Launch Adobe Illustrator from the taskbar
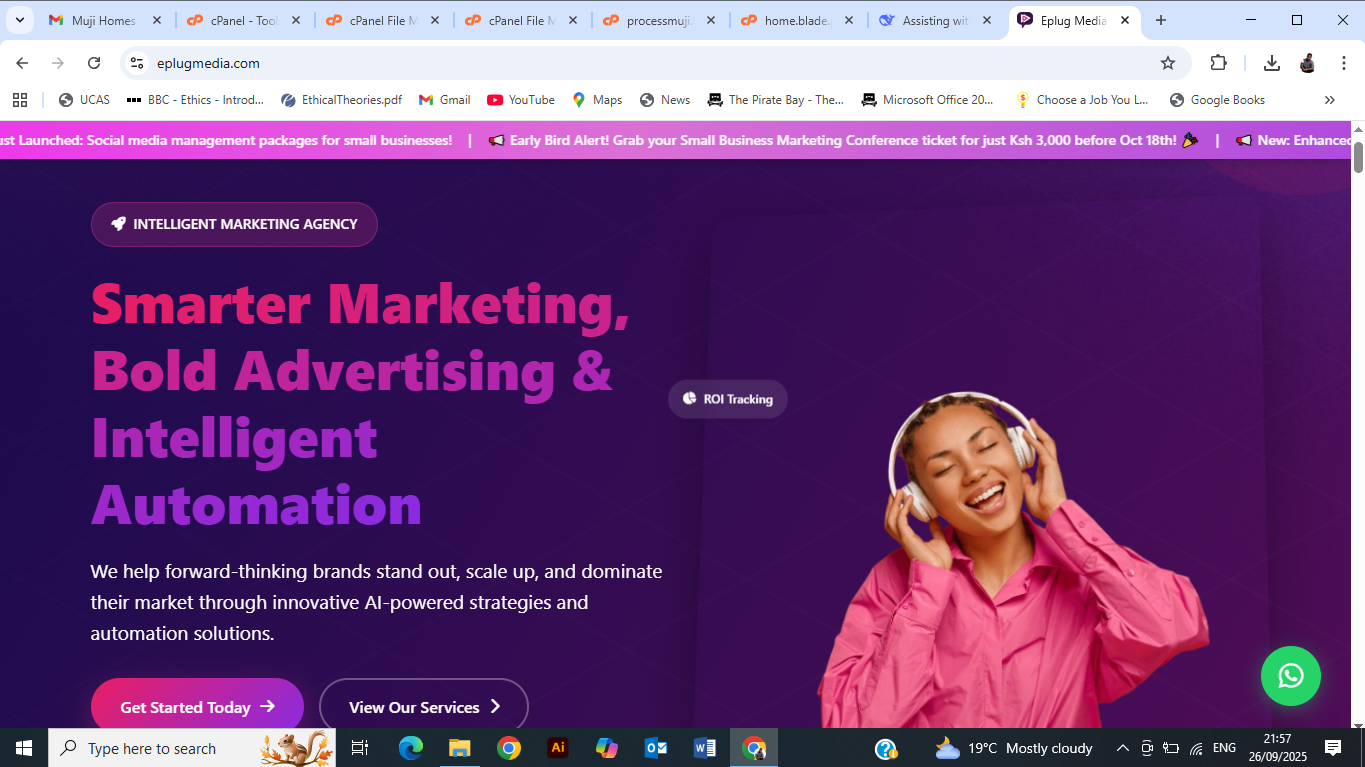1365x767 pixels. click(x=557, y=747)
